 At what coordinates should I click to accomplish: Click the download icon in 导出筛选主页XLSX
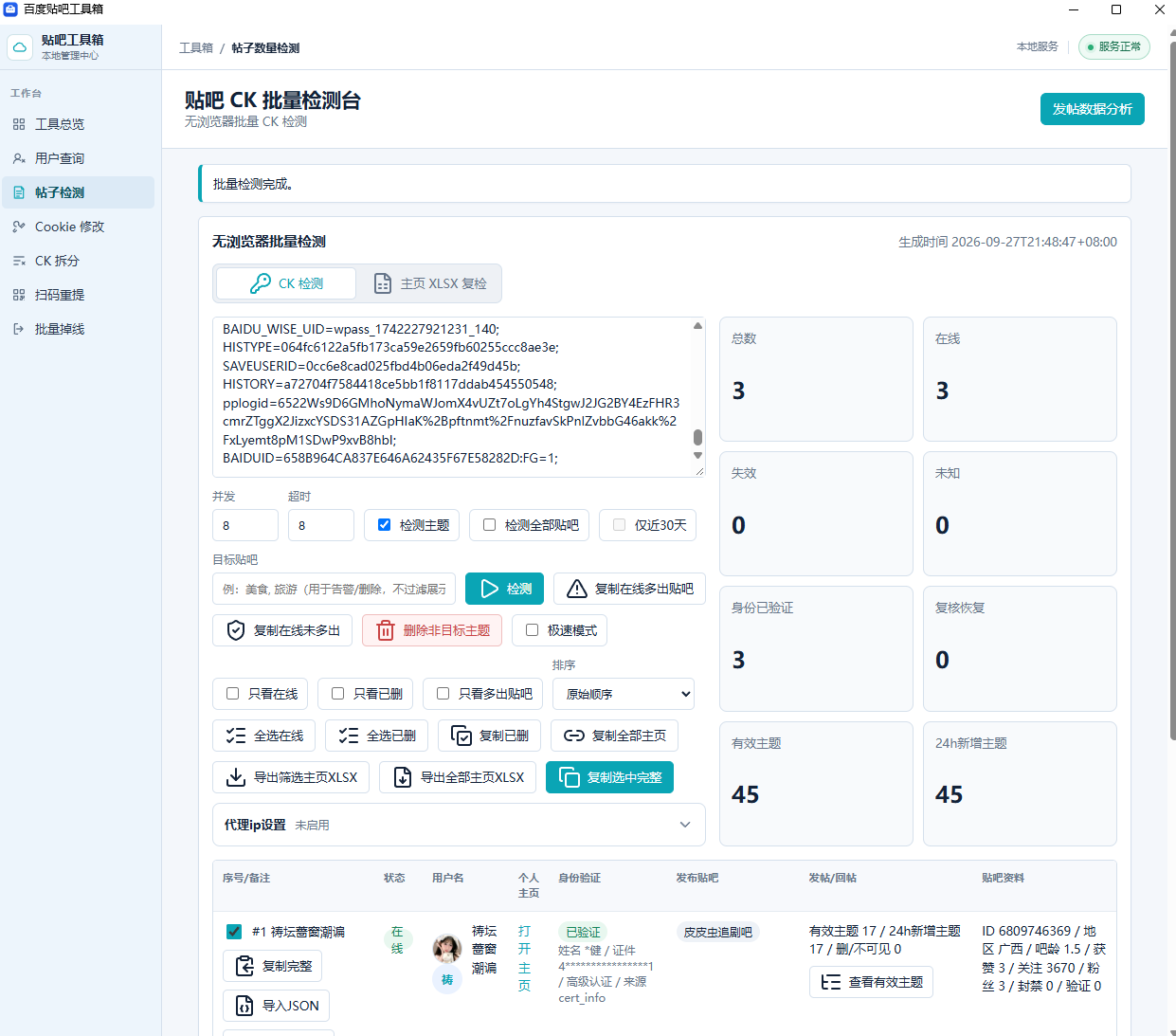(236, 777)
